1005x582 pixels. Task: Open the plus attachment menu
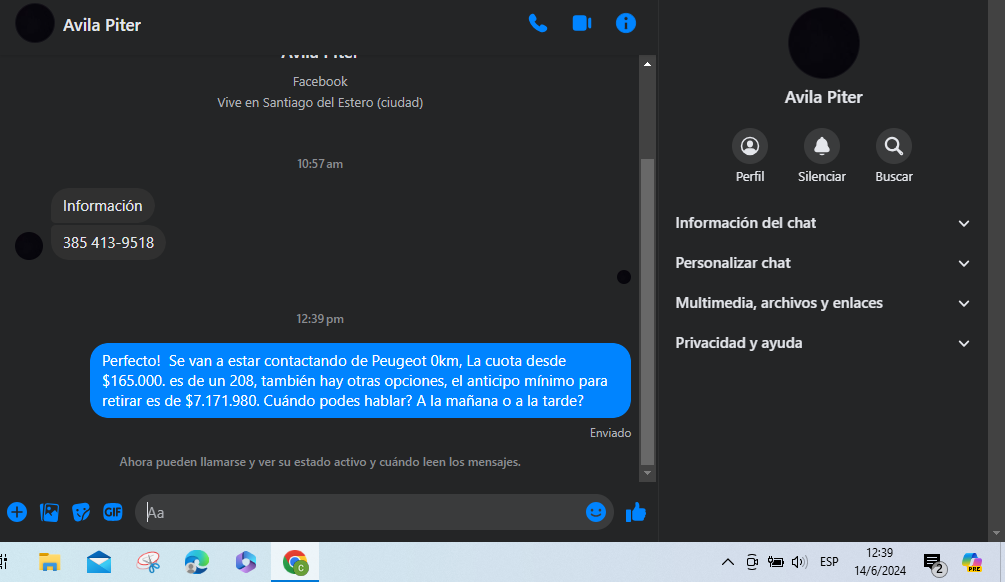point(17,512)
